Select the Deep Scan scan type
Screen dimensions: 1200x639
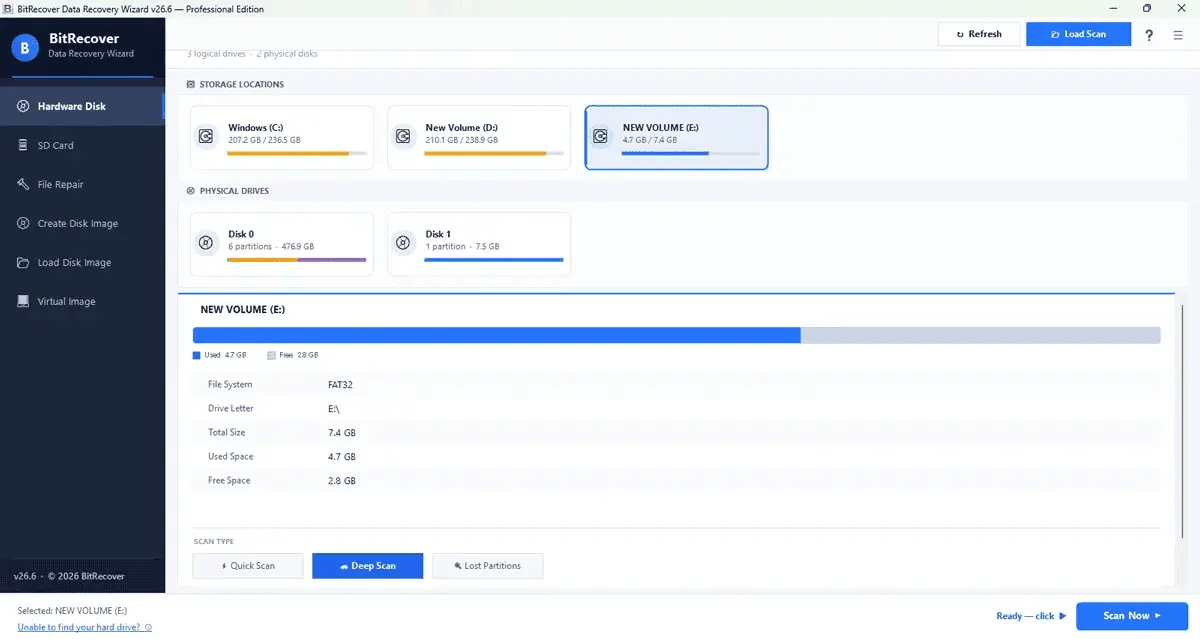[368, 566]
